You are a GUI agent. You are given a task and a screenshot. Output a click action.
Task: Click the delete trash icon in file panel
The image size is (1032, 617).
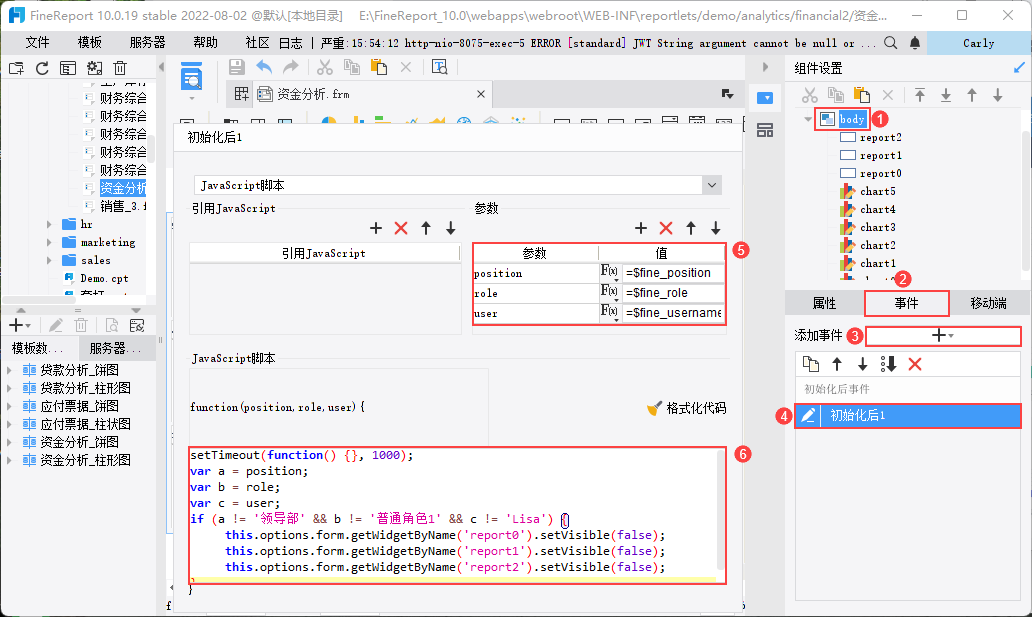(120, 68)
